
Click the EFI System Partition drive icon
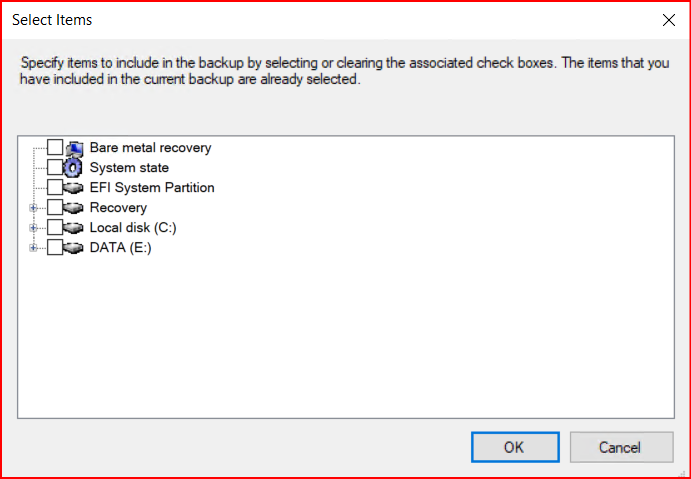pyautogui.click(x=74, y=188)
